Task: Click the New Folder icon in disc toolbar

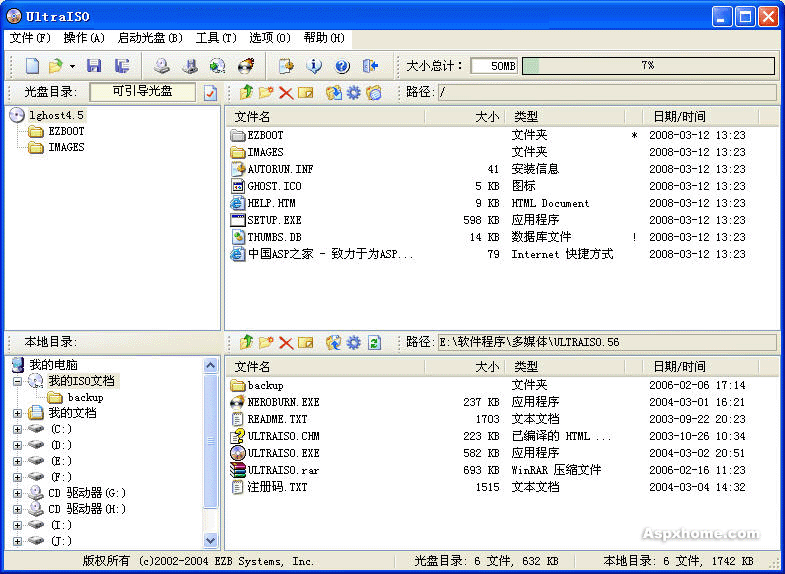Action: pyautogui.click(x=266, y=92)
